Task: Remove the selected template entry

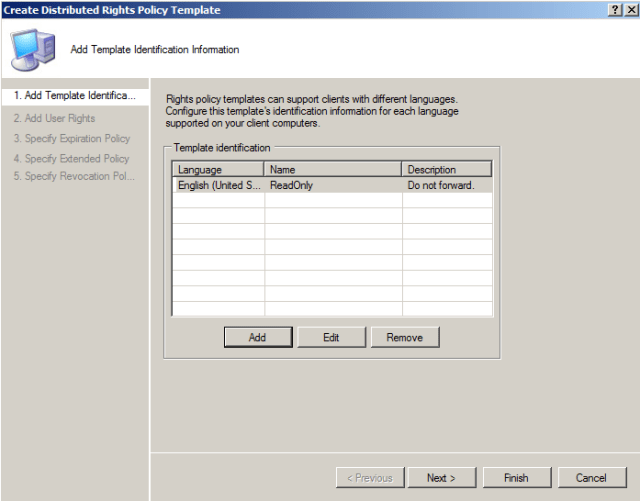Action: pos(405,338)
